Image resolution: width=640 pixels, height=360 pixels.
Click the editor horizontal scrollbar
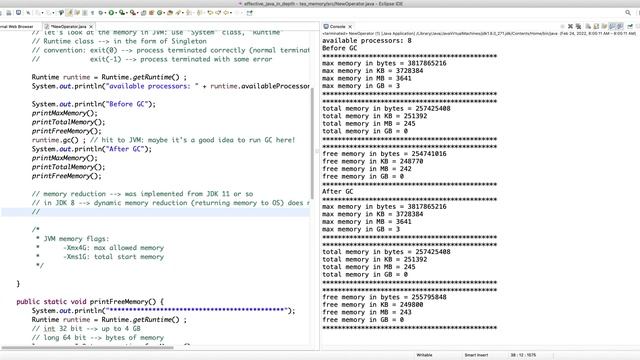(x=87, y=348)
